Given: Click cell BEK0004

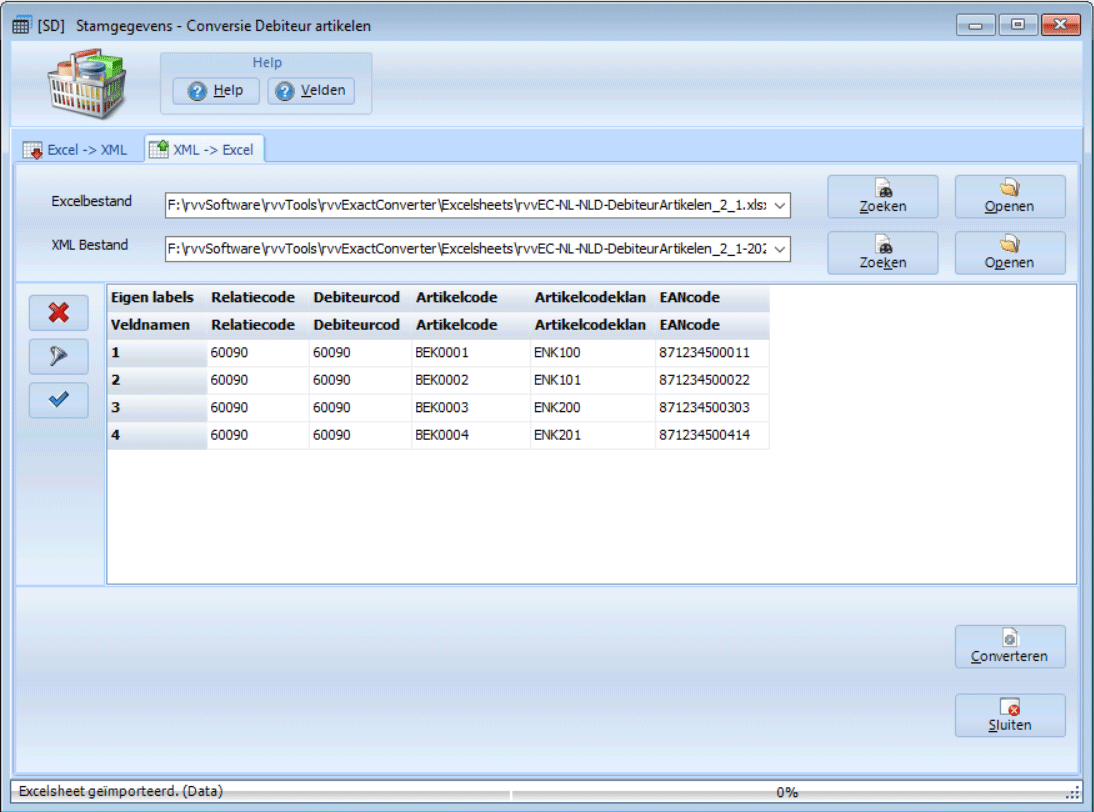Looking at the screenshot, I should click(x=471, y=435).
